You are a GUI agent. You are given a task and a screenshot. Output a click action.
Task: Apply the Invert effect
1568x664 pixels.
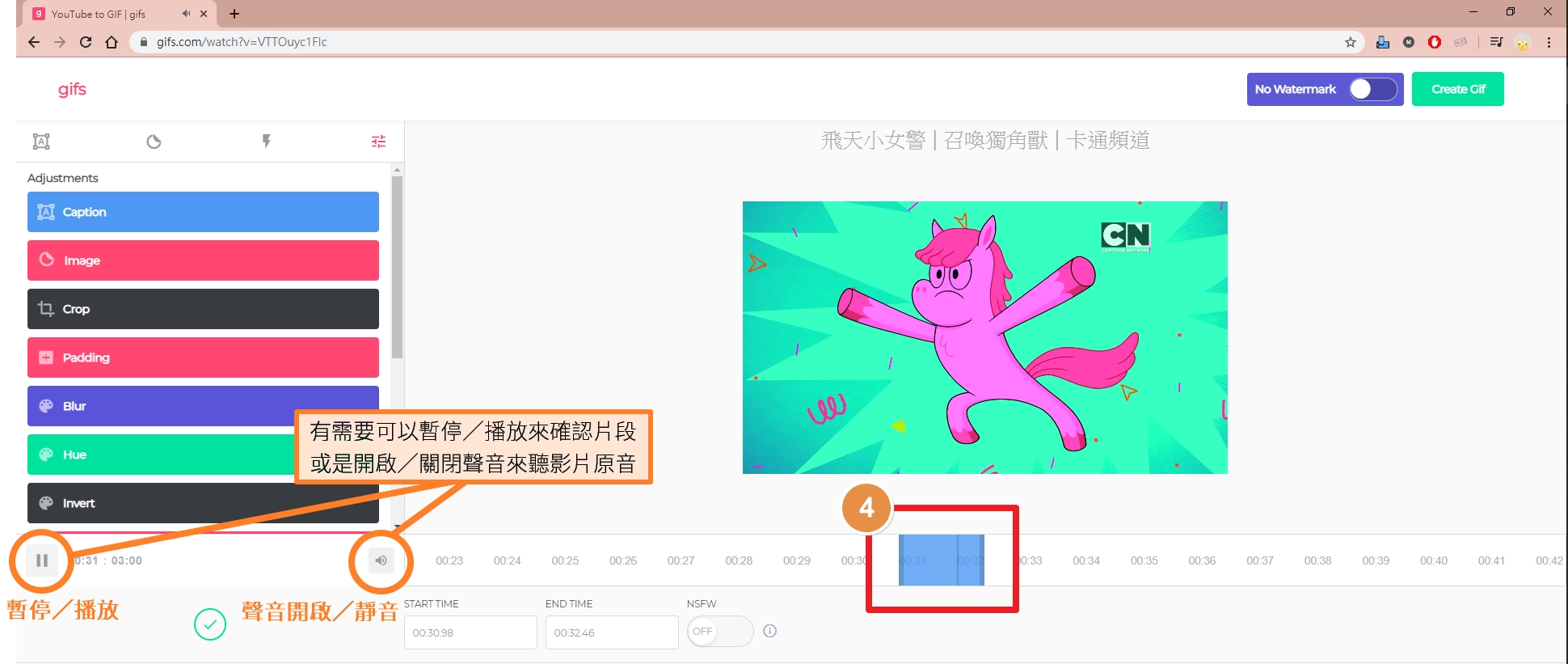(203, 503)
